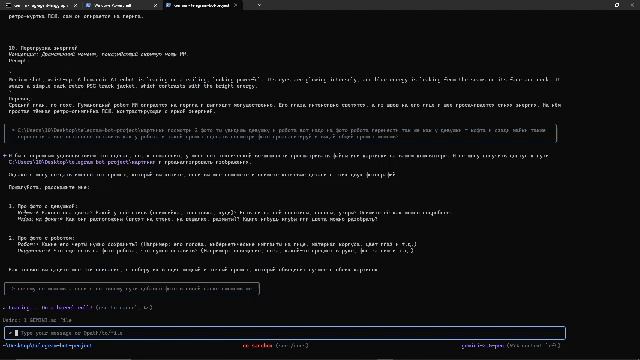The width and height of the screenshot is (640, 360).
Task: Open the new-tab dropdown chevron in title bar
Action: coord(259,5)
